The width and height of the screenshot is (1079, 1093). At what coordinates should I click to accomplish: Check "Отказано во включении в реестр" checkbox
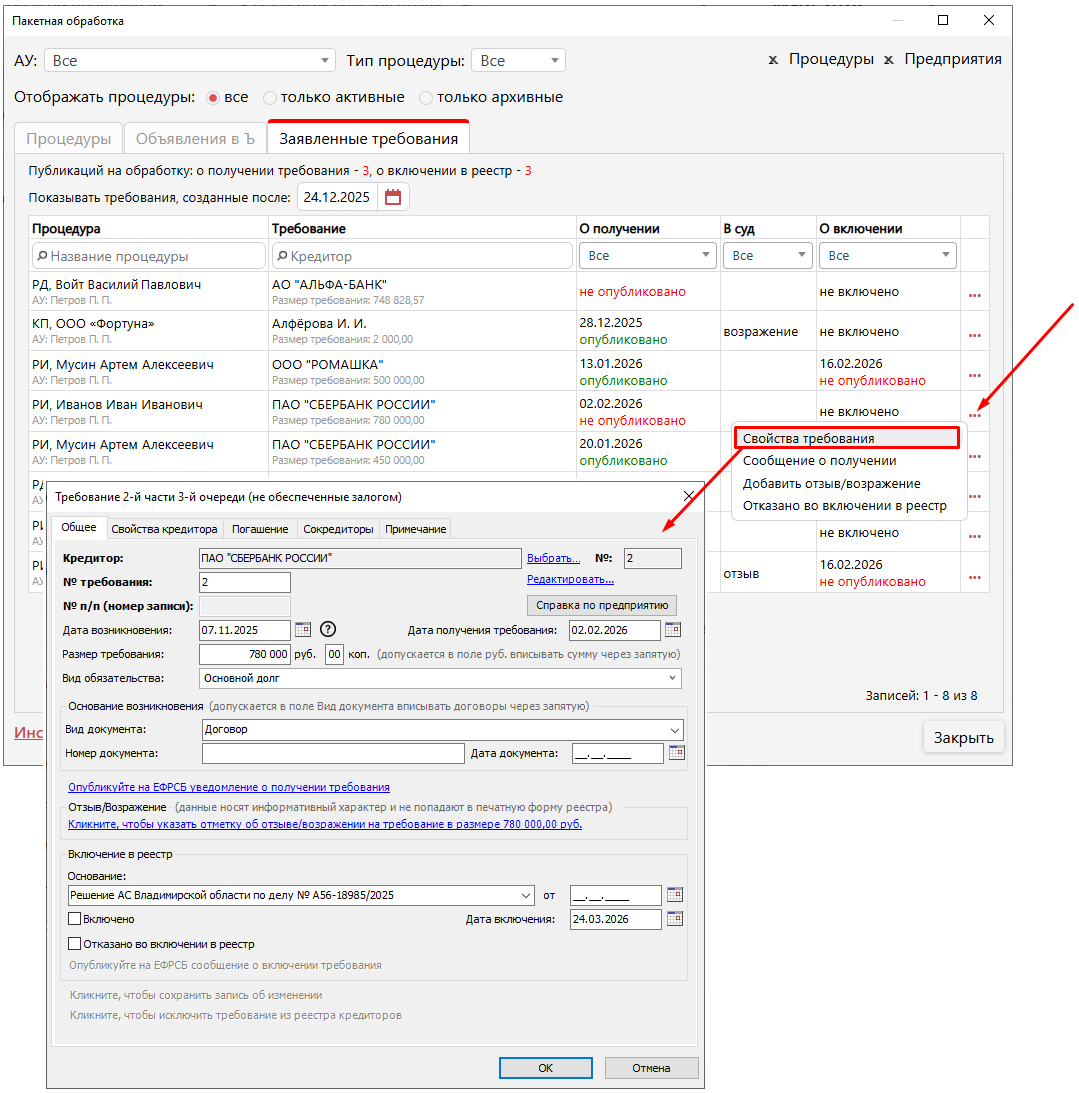74,943
